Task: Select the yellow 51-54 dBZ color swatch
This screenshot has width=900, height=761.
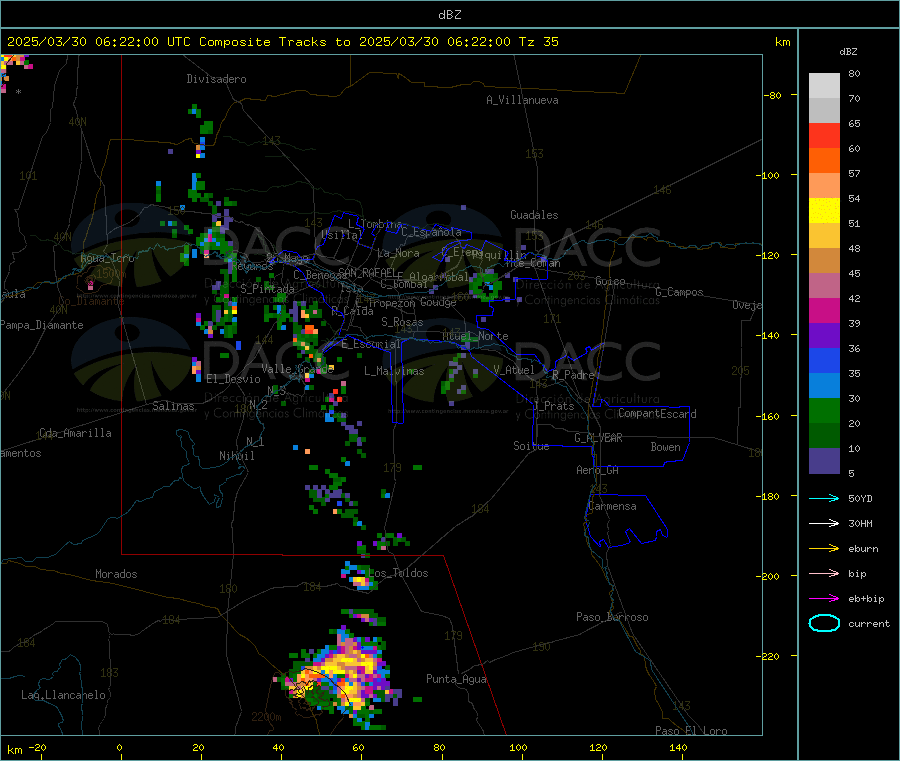Action: (x=824, y=211)
